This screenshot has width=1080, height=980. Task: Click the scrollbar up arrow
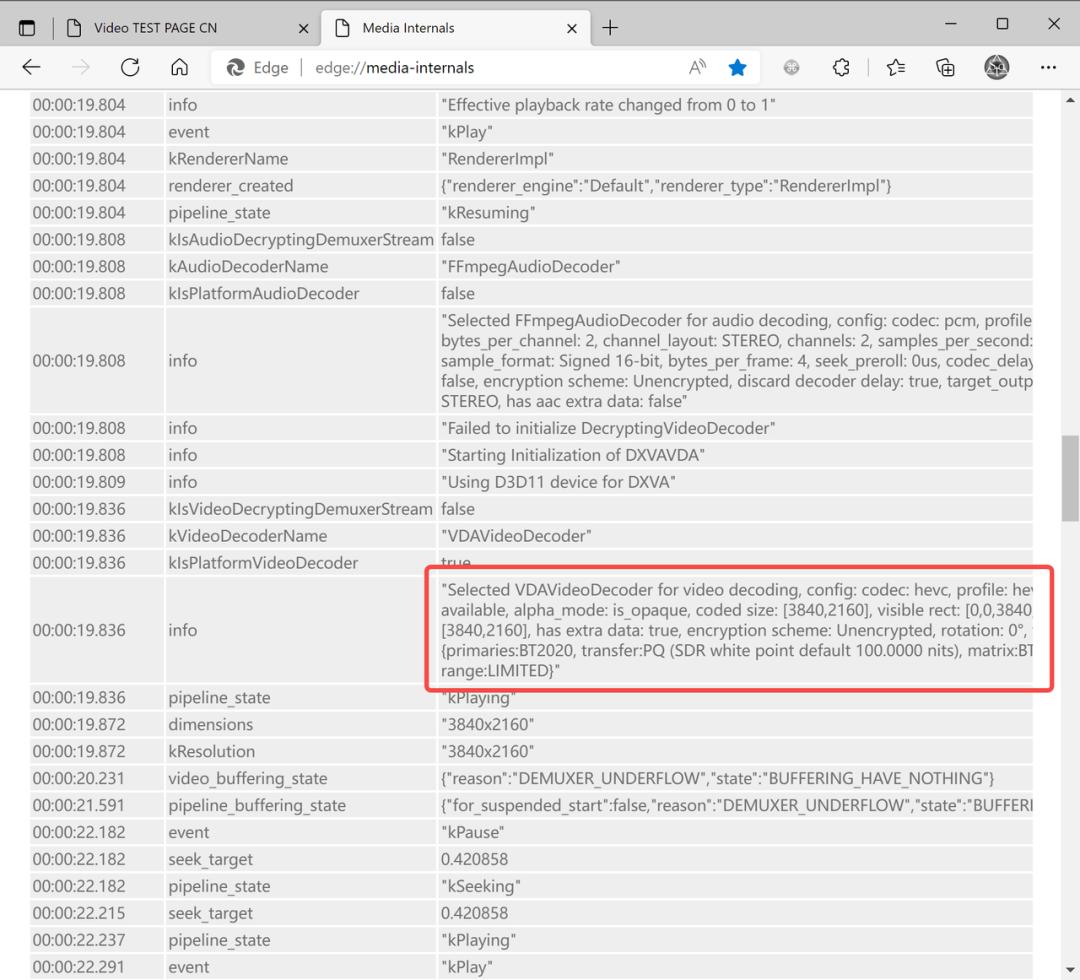(1070, 101)
